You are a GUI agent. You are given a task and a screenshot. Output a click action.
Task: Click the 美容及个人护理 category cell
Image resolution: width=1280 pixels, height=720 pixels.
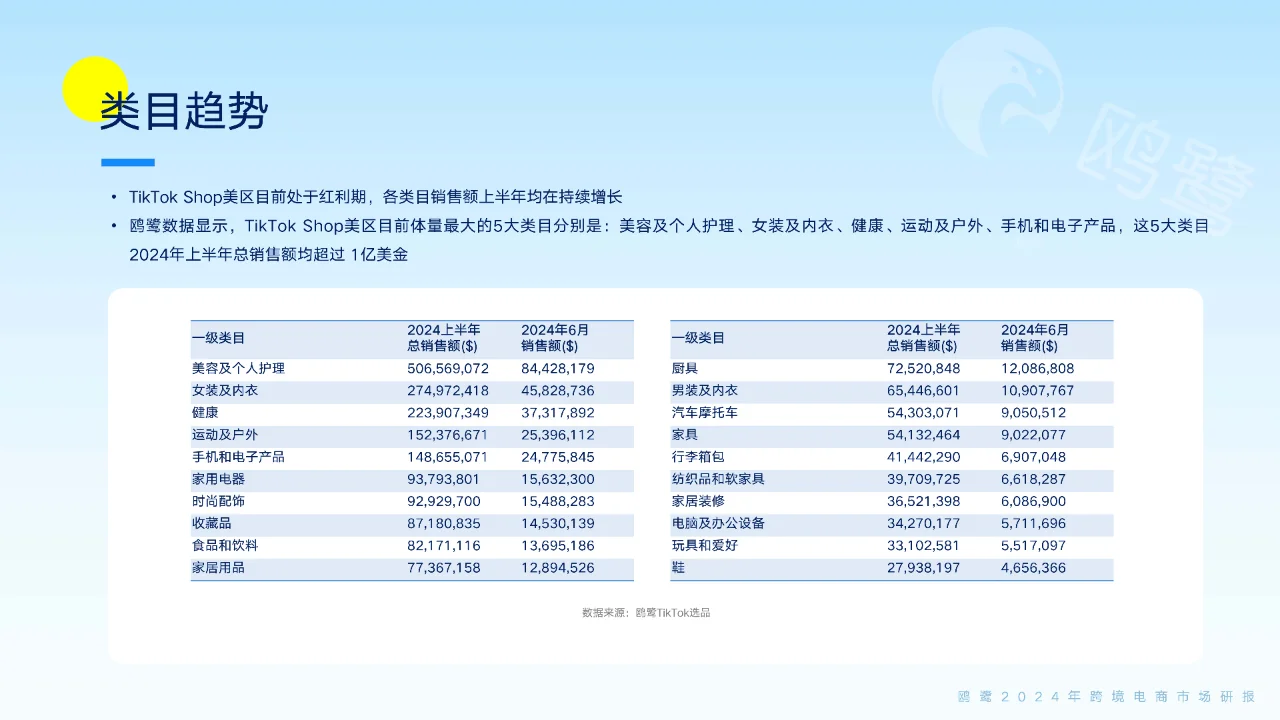pos(238,369)
